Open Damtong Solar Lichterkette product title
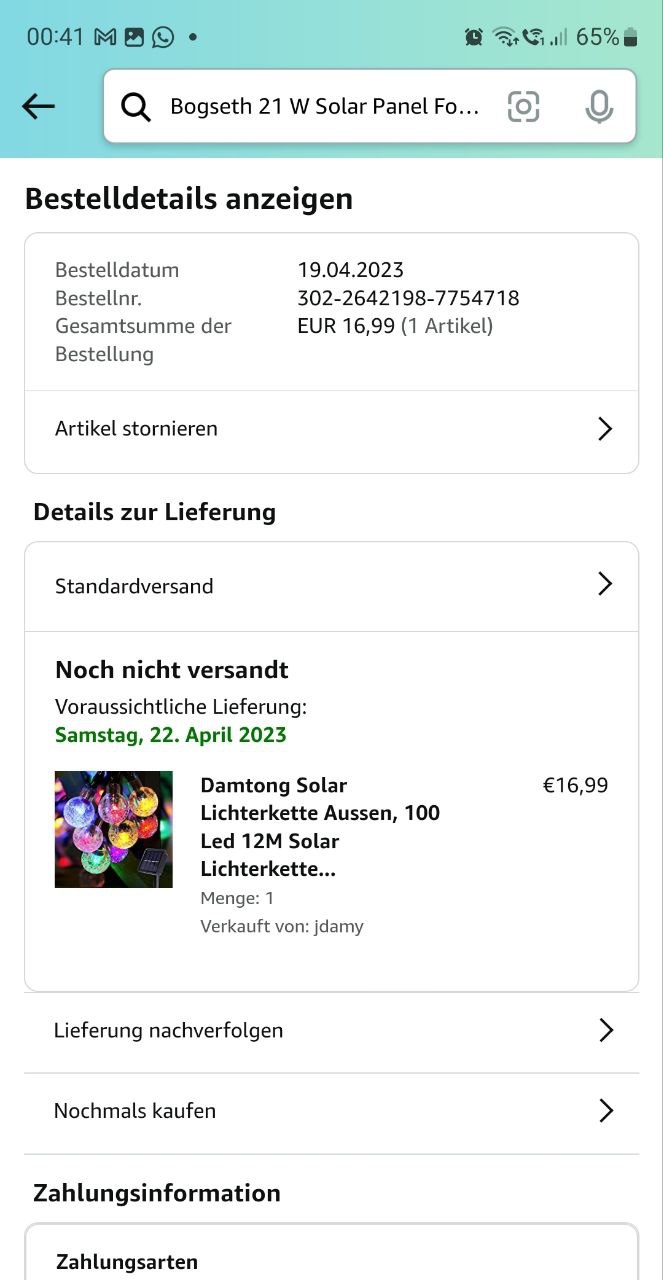This screenshot has height=1280, width=663. tap(320, 826)
